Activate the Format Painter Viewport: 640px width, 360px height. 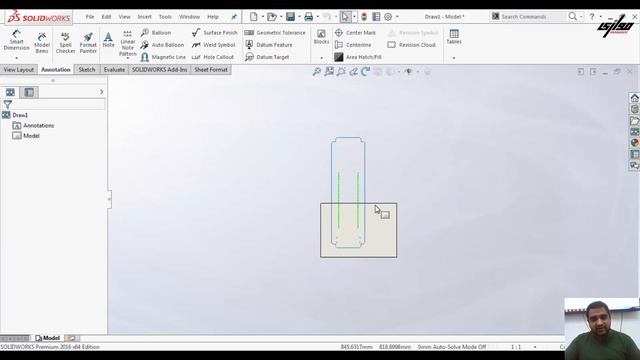(x=88, y=43)
